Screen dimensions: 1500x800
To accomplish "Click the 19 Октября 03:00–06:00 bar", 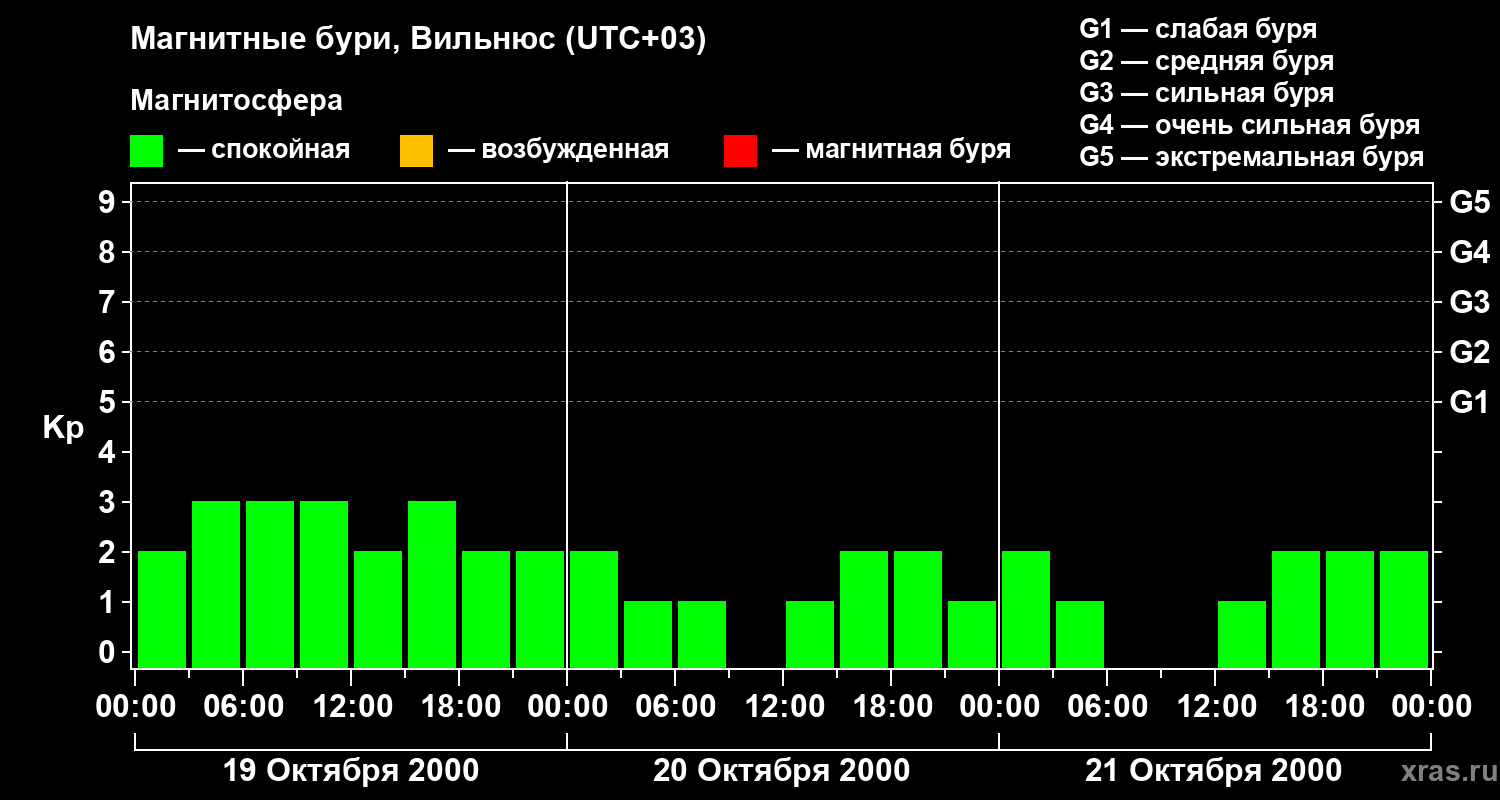I will (x=216, y=584).
